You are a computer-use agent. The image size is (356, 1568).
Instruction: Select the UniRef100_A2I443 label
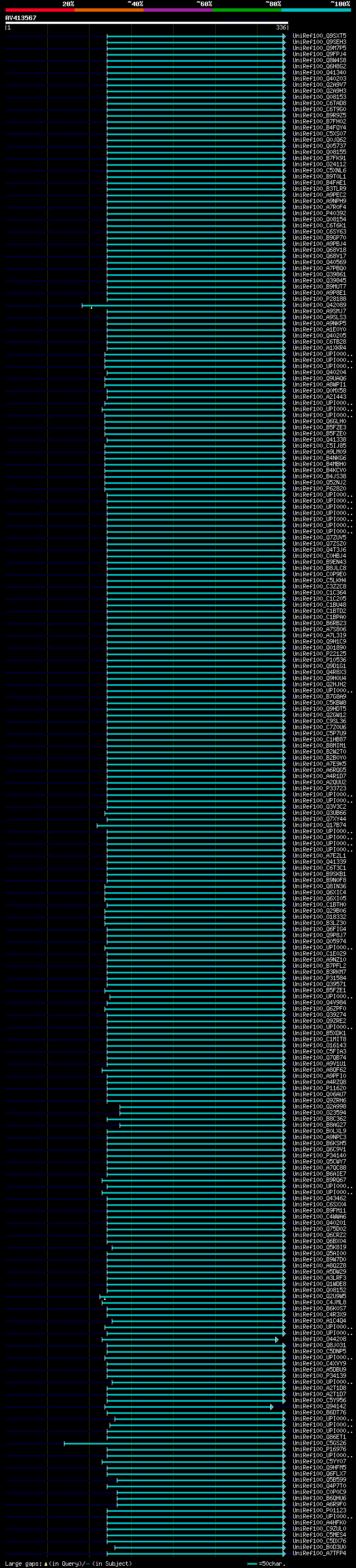[319, 396]
